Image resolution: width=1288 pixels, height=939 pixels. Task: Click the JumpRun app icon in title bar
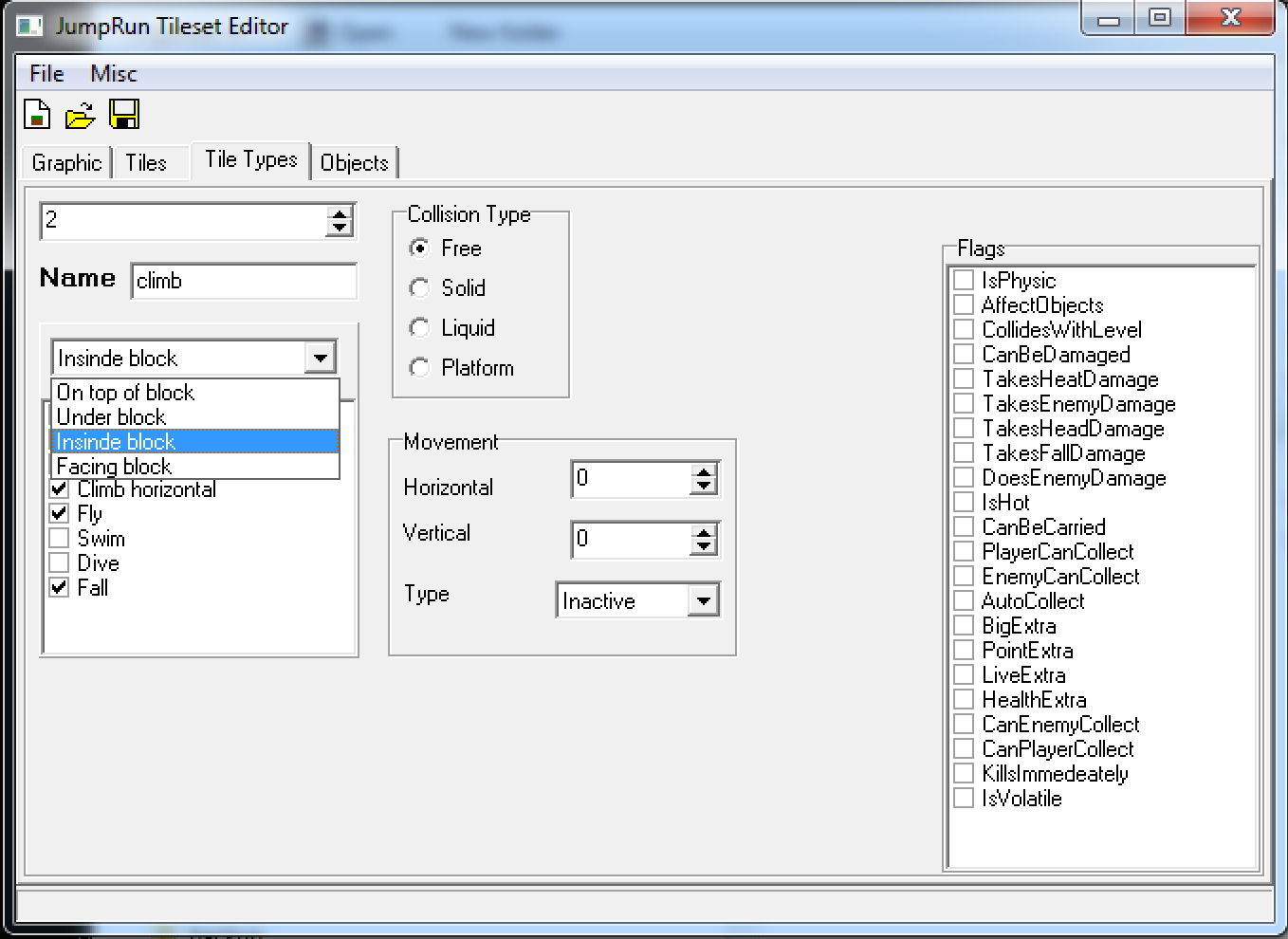pyautogui.click(x=30, y=27)
